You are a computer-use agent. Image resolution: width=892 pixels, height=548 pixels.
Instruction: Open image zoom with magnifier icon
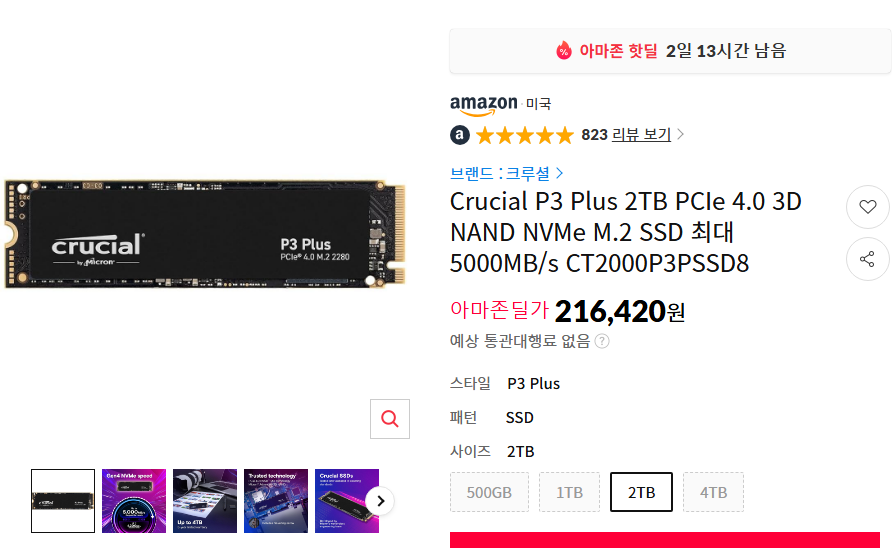390,419
